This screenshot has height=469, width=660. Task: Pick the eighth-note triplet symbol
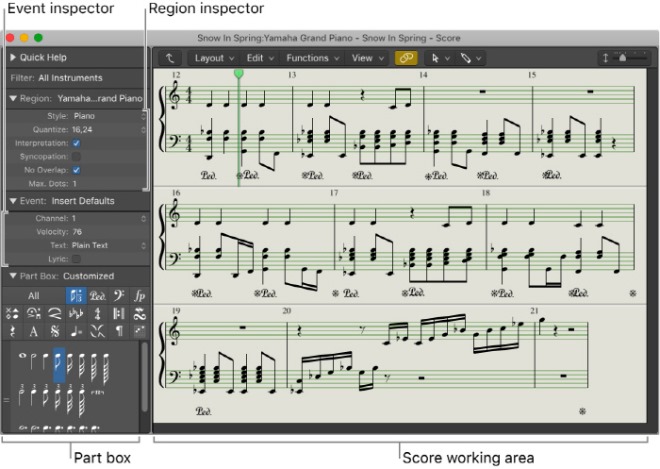(45, 396)
